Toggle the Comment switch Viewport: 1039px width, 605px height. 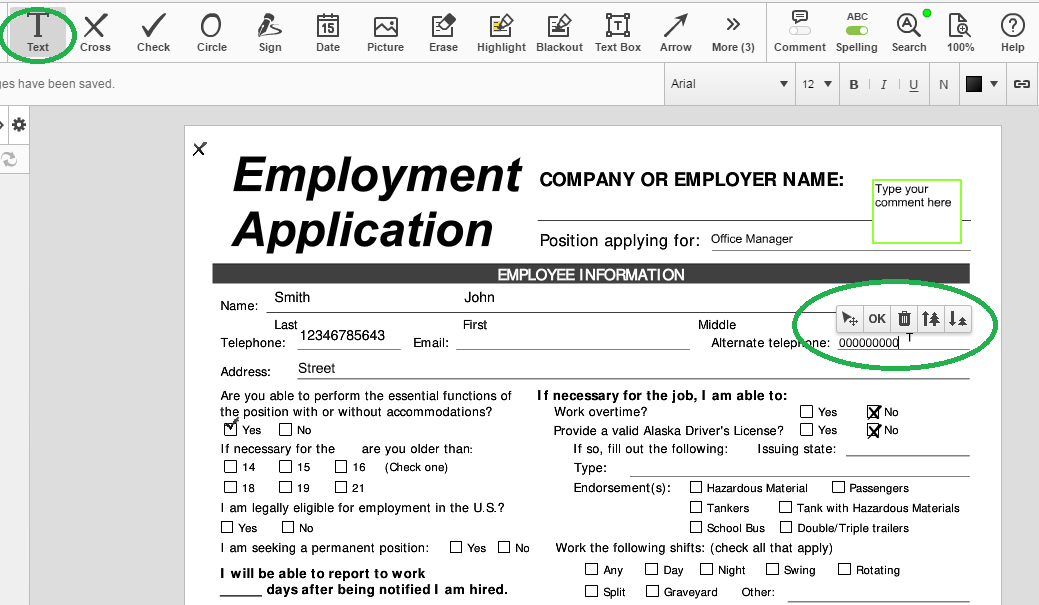tap(800, 30)
